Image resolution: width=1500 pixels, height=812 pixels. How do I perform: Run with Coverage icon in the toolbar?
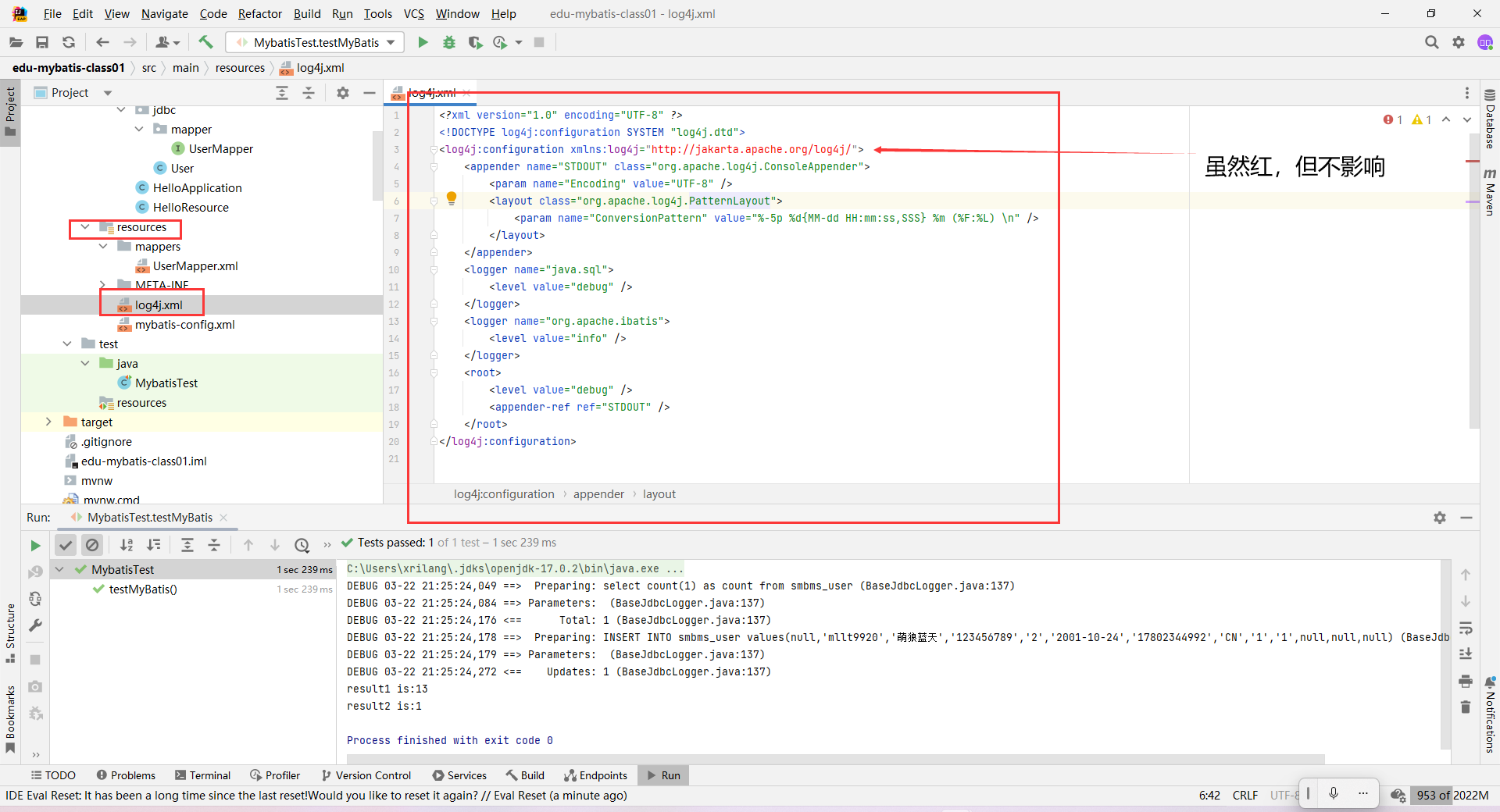475,42
